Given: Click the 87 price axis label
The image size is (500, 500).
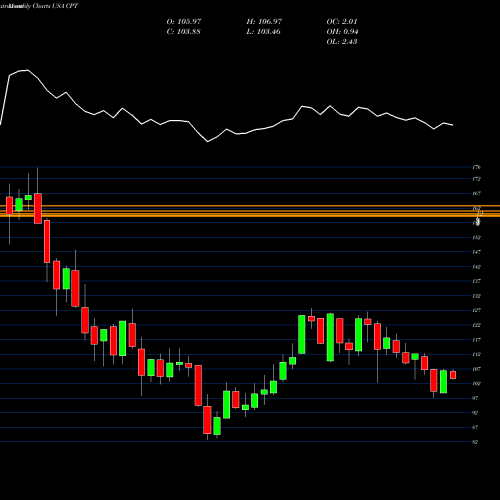Looking at the screenshot, I should (476, 427).
